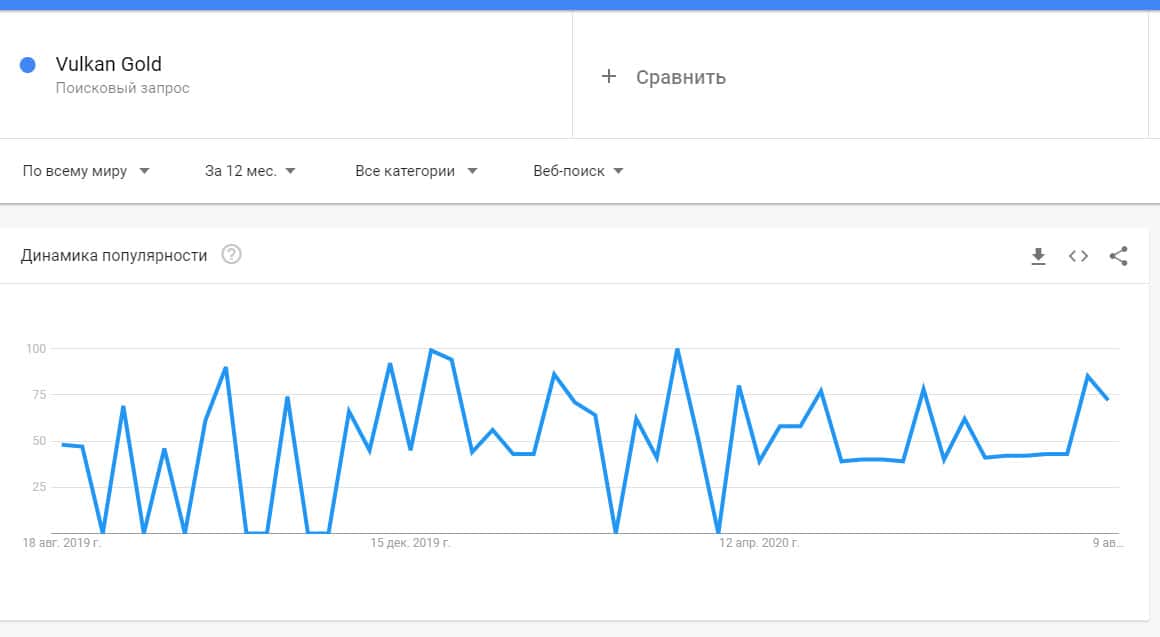Click the plus icon next to Сравнить

click(608, 77)
